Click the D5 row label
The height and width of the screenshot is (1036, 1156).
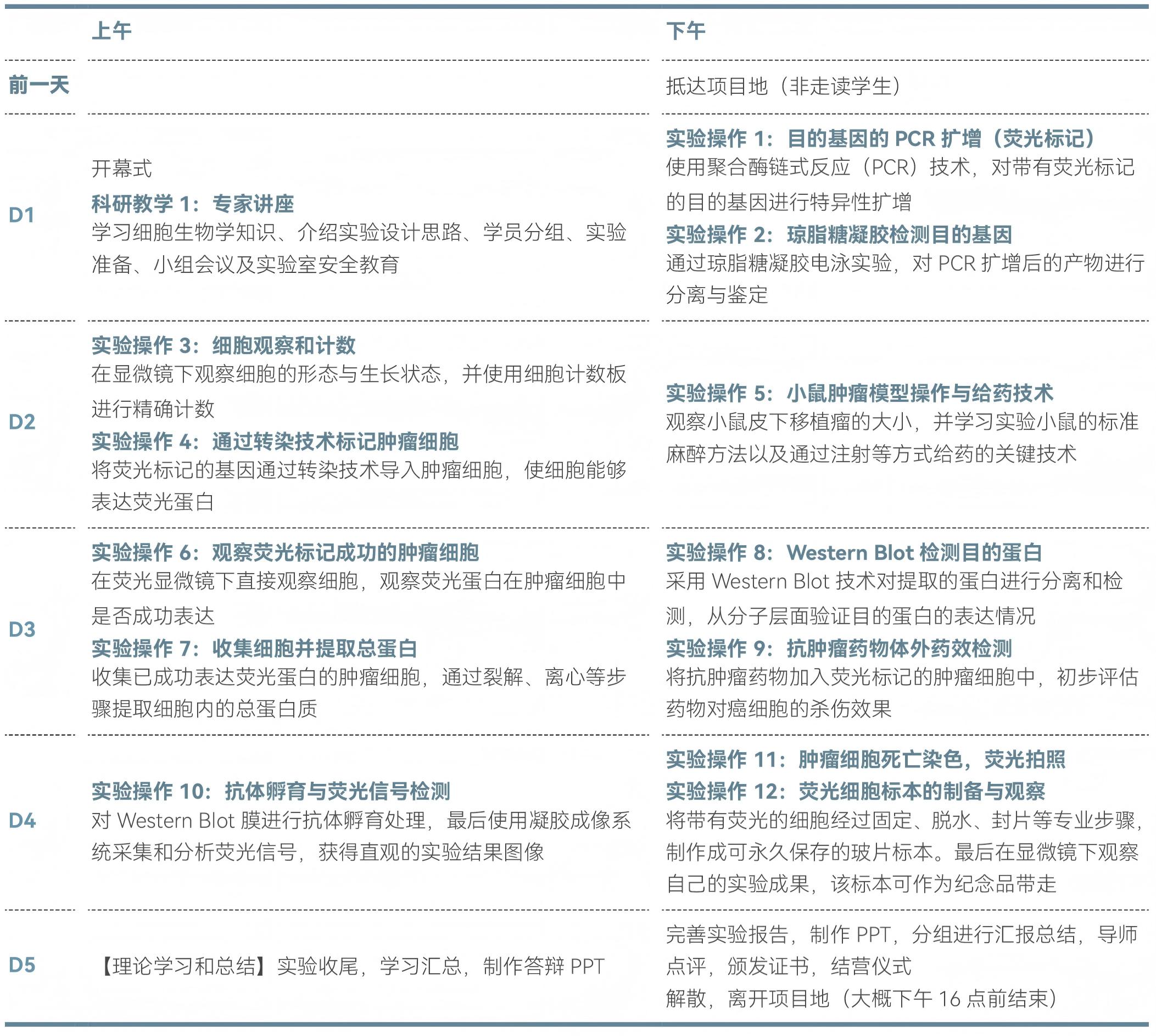21,965
